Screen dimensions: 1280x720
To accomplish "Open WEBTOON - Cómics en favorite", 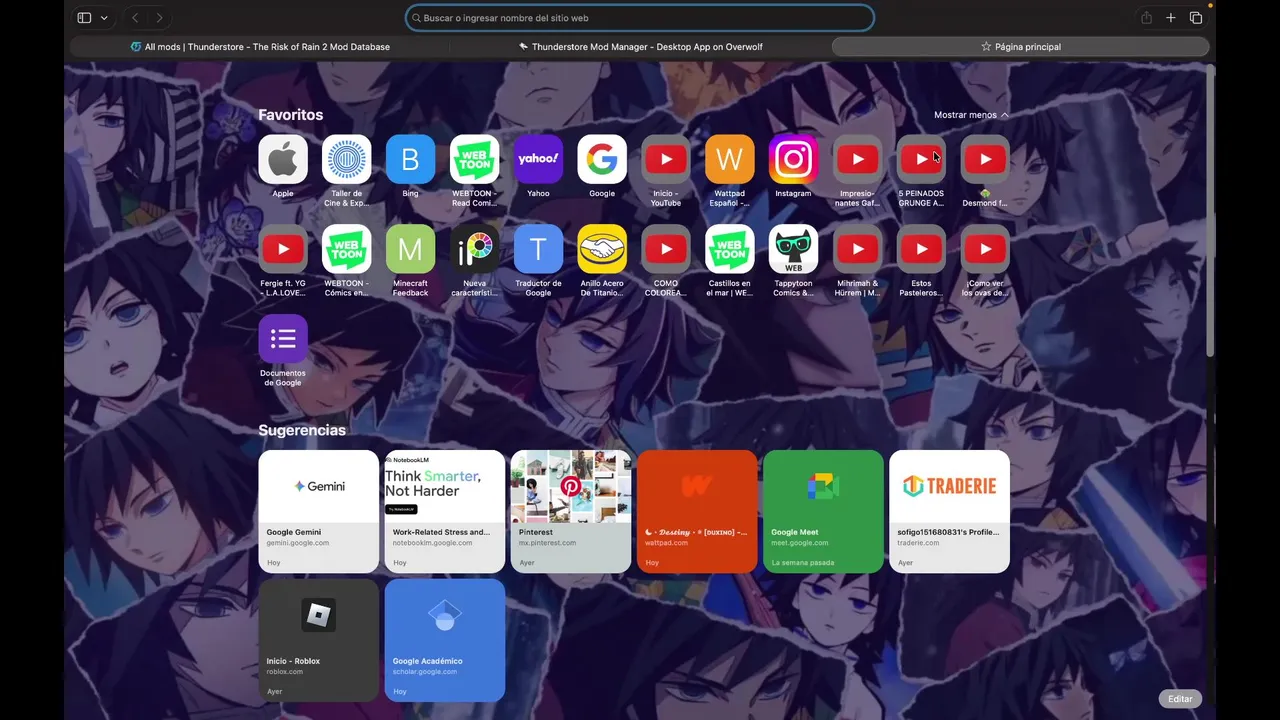I will tap(347, 249).
